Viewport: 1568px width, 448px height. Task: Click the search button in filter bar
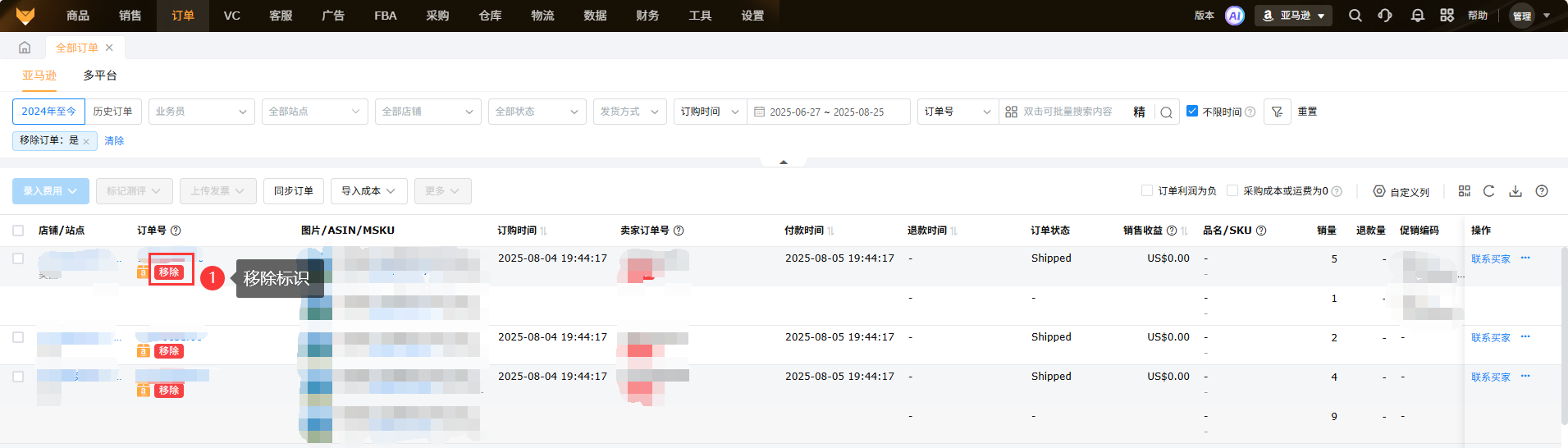[1166, 112]
